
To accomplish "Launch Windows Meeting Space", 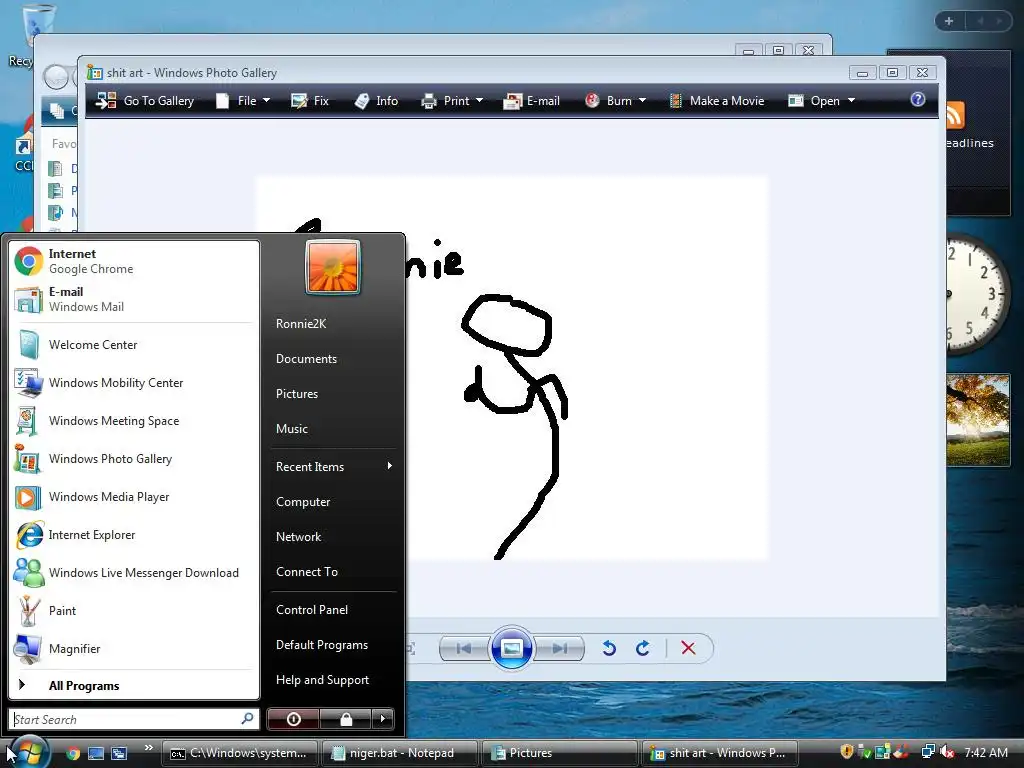I will coord(134,421).
